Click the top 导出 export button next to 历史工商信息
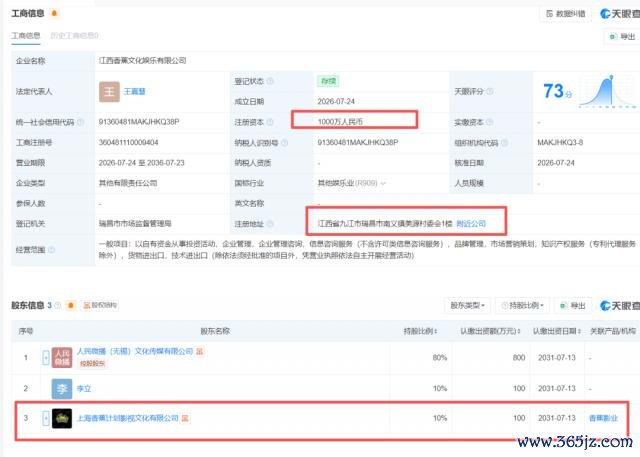Viewport: 640px width, 457px height. [x=622, y=37]
